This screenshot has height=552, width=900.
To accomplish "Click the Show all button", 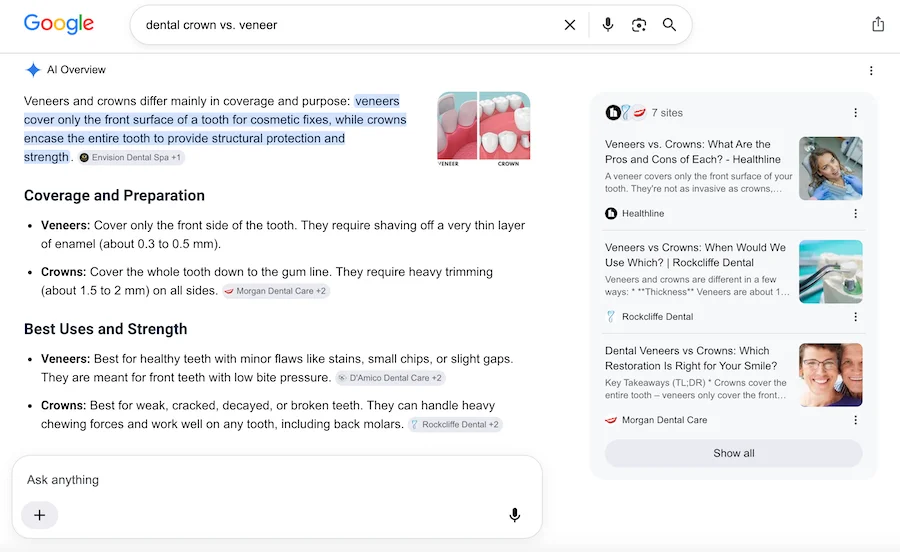I will pos(734,453).
